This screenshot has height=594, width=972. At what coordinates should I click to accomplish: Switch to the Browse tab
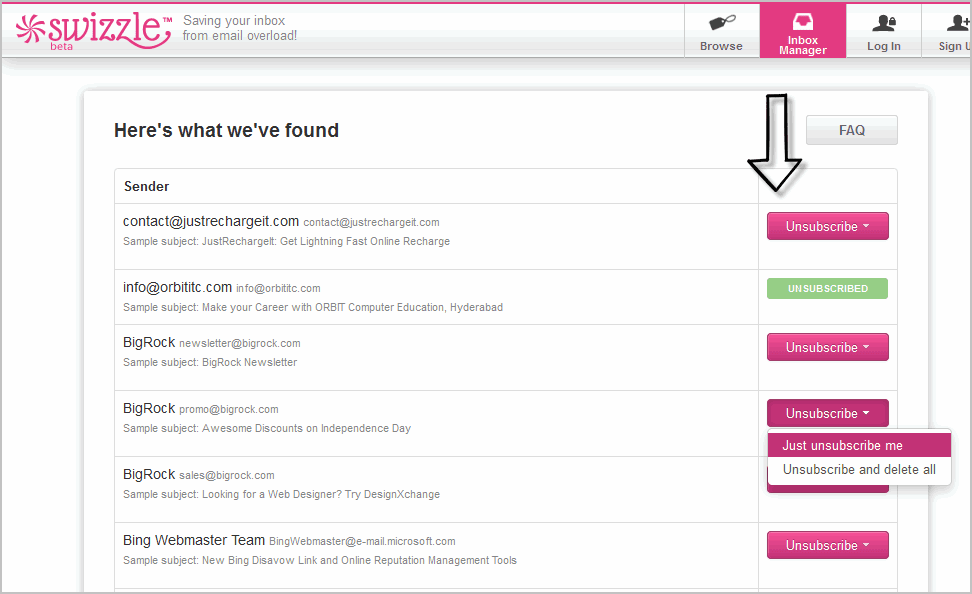pyautogui.click(x=722, y=45)
